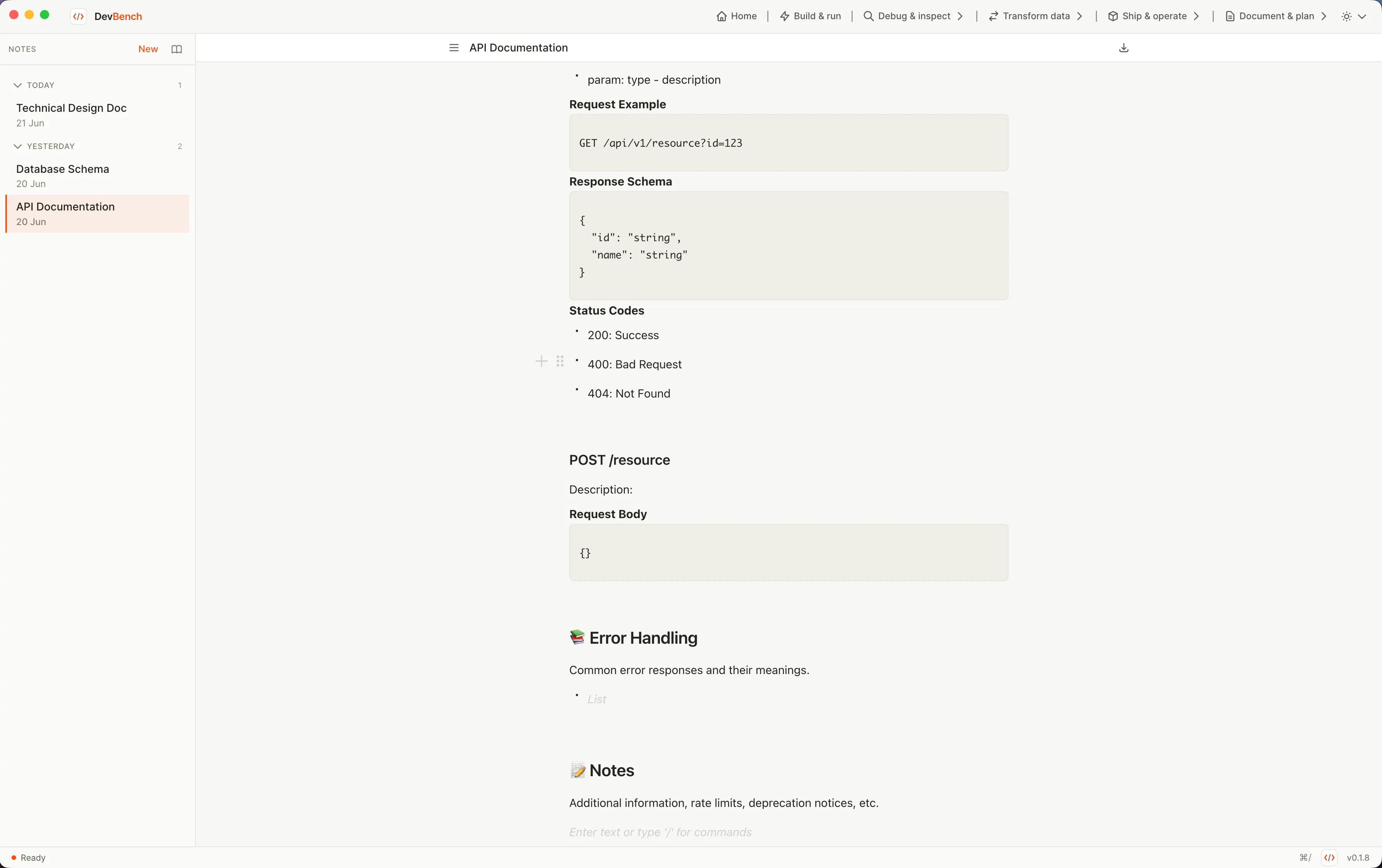The image size is (1382, 868).
Task: Click the '200: Success' bullet
Action: pos(623,335)
